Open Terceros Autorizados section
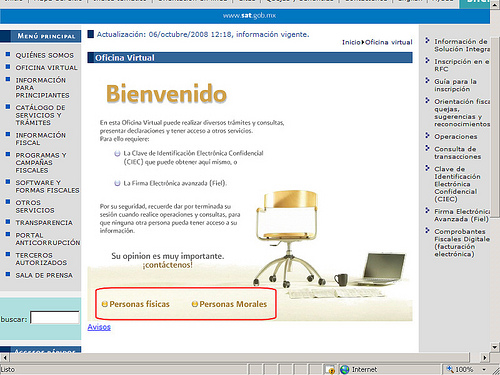The width and height of the screenshot is (500, 375). pyautogui.click(x=41, y=259)
